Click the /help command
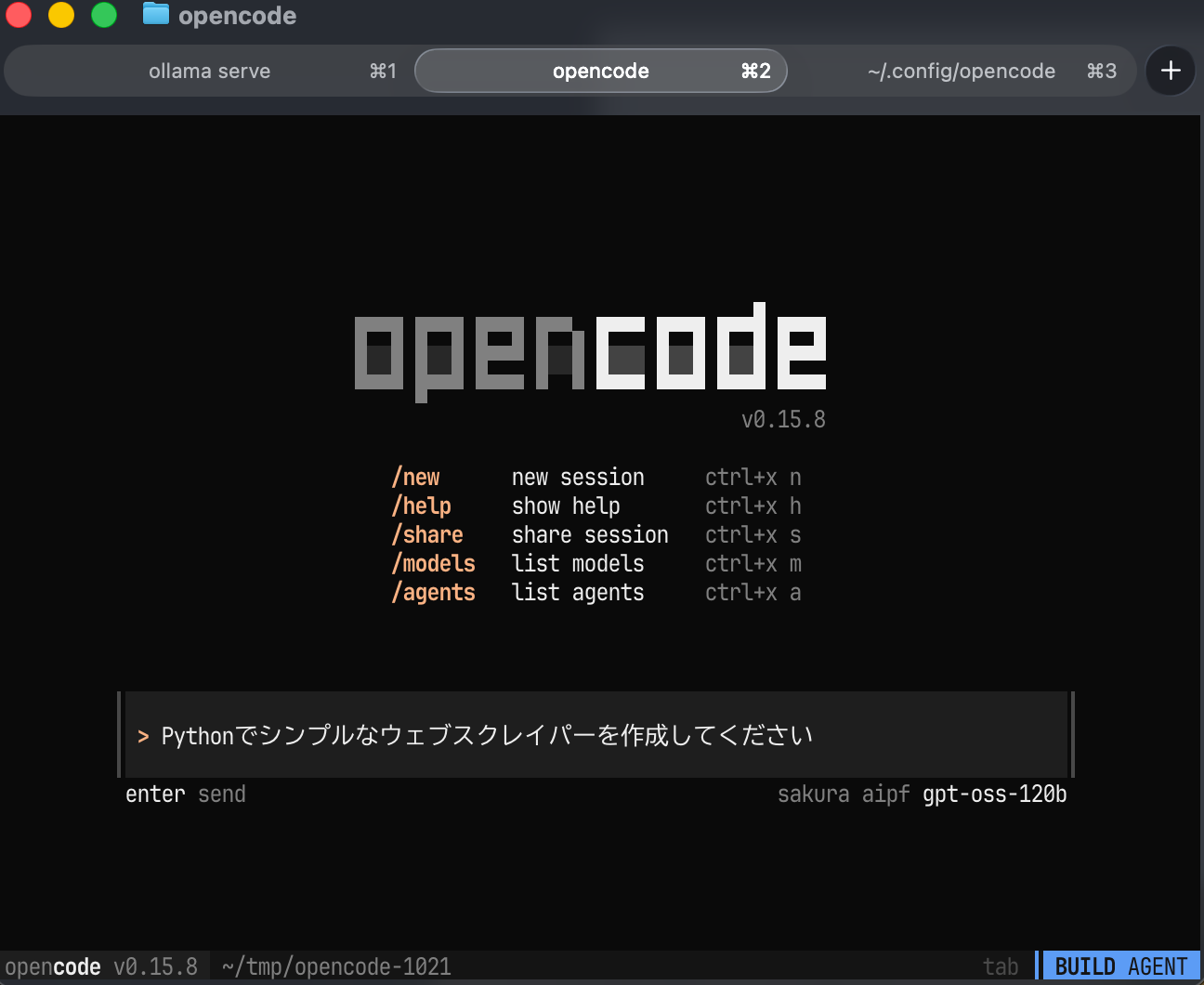1204x985 pixels. pos(422,506)
